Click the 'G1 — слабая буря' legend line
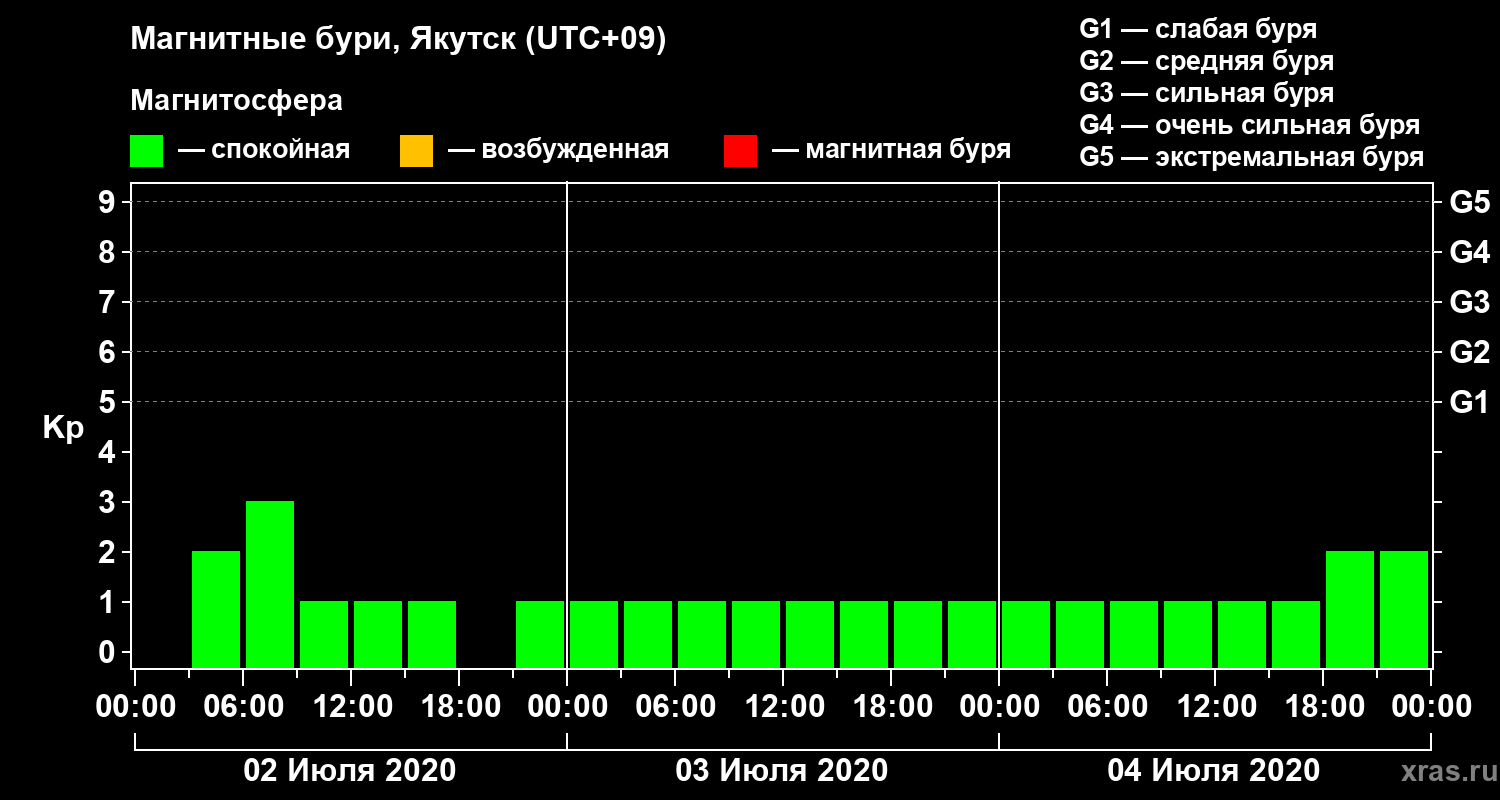 coord(1198,29)
